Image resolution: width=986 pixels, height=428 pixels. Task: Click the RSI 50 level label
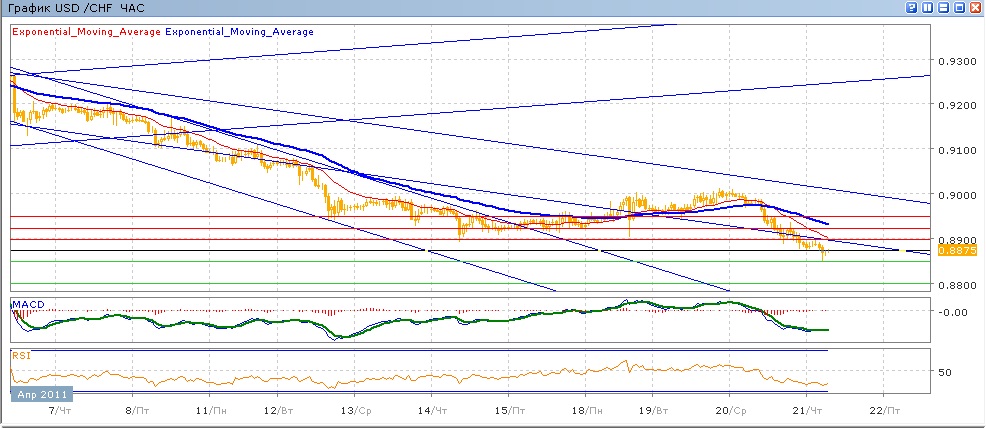[x=944, y=372]
